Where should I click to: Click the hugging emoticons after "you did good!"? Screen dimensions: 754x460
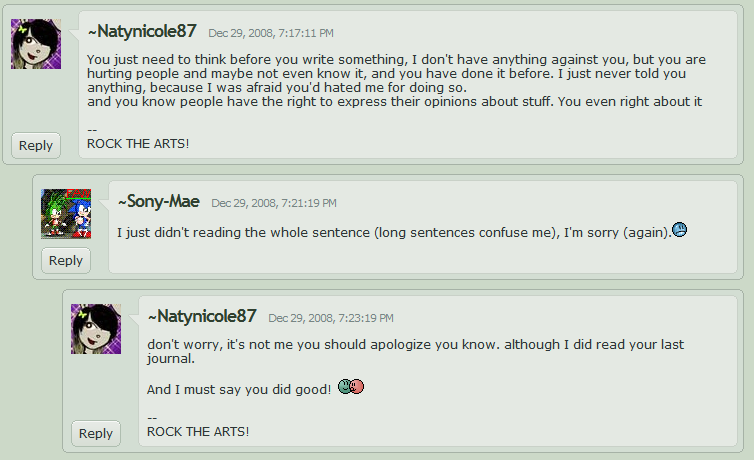click(x=350, y=387)
